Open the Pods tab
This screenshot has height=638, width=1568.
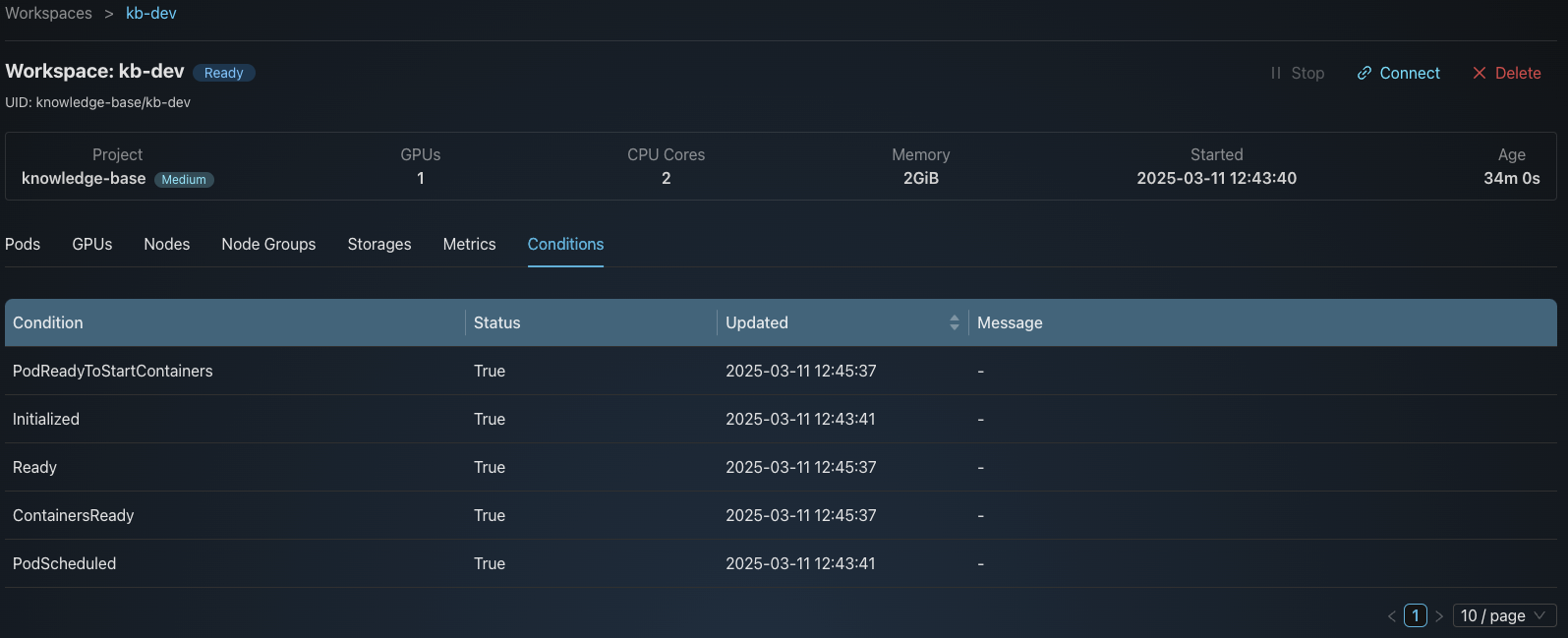[x=23, y=244]
